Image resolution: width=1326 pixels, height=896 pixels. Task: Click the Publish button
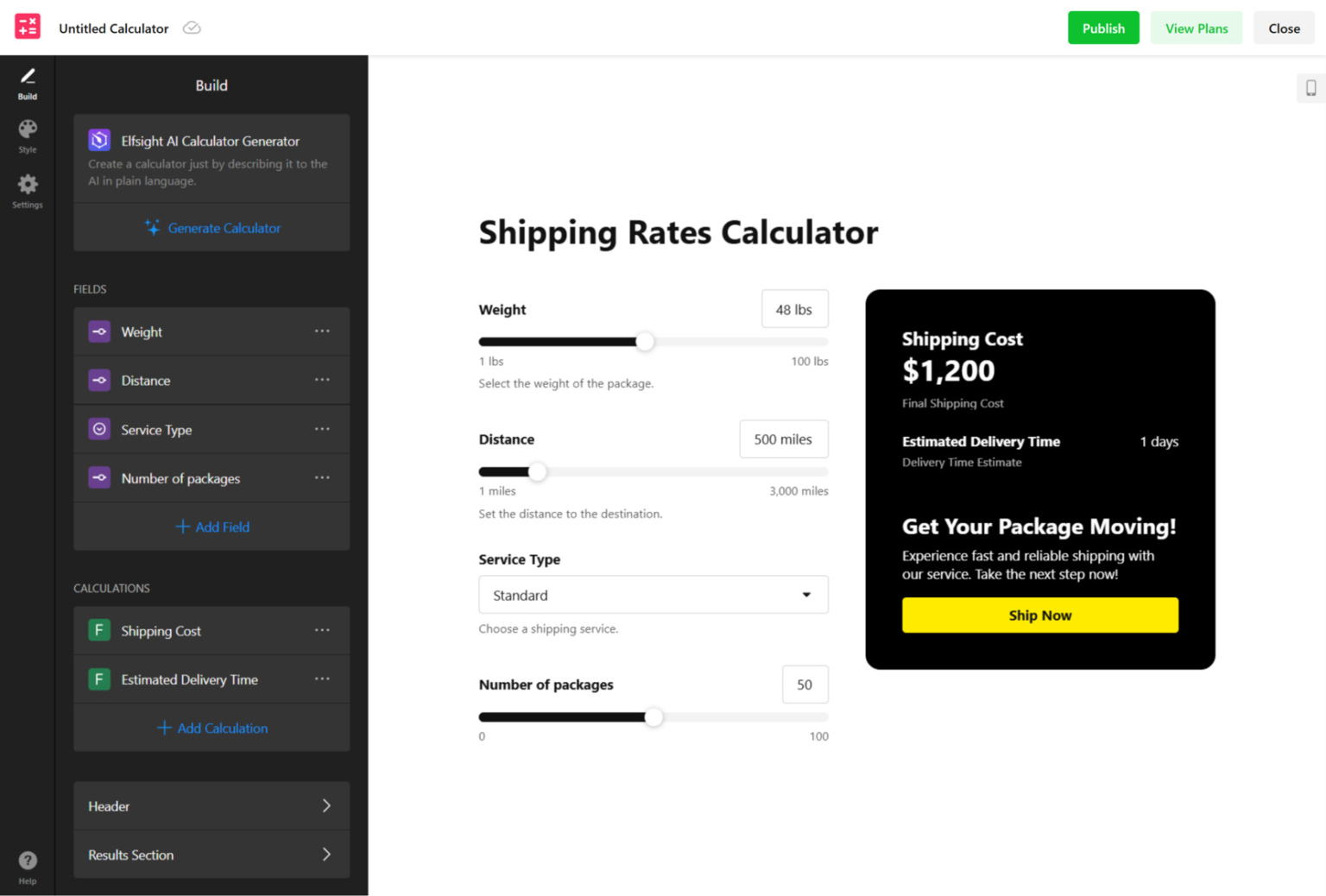pyautogui.click(x=1103, y=28)
